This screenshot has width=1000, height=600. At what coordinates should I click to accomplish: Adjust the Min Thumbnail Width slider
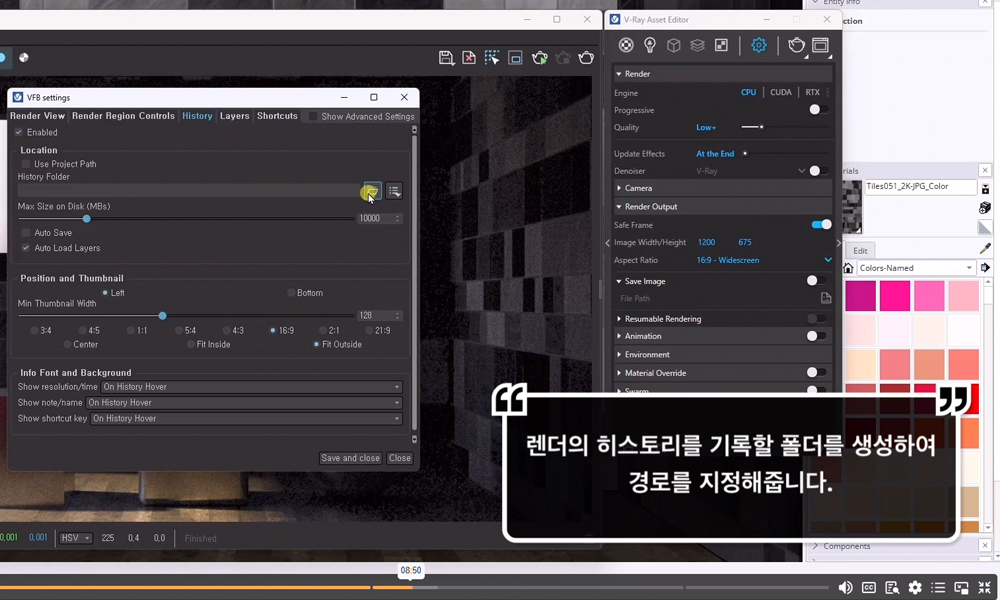pos(163,316)
